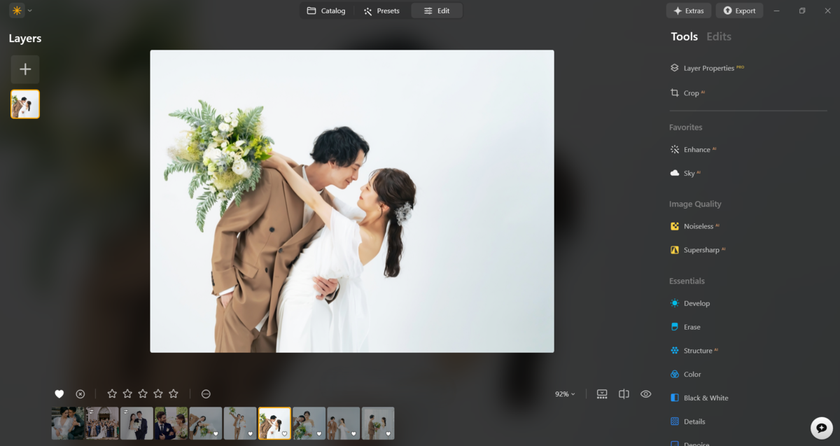Expand the Structure AI tool

pos(694,351)
